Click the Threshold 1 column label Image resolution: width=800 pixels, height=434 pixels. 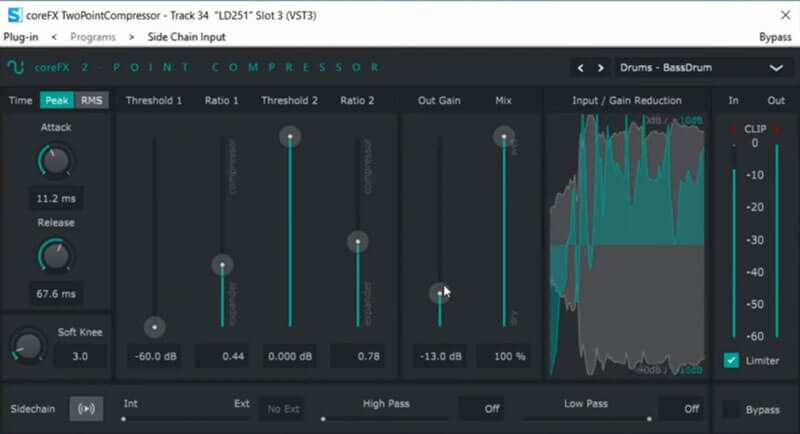pyautogui.click(x=154, y=100)
